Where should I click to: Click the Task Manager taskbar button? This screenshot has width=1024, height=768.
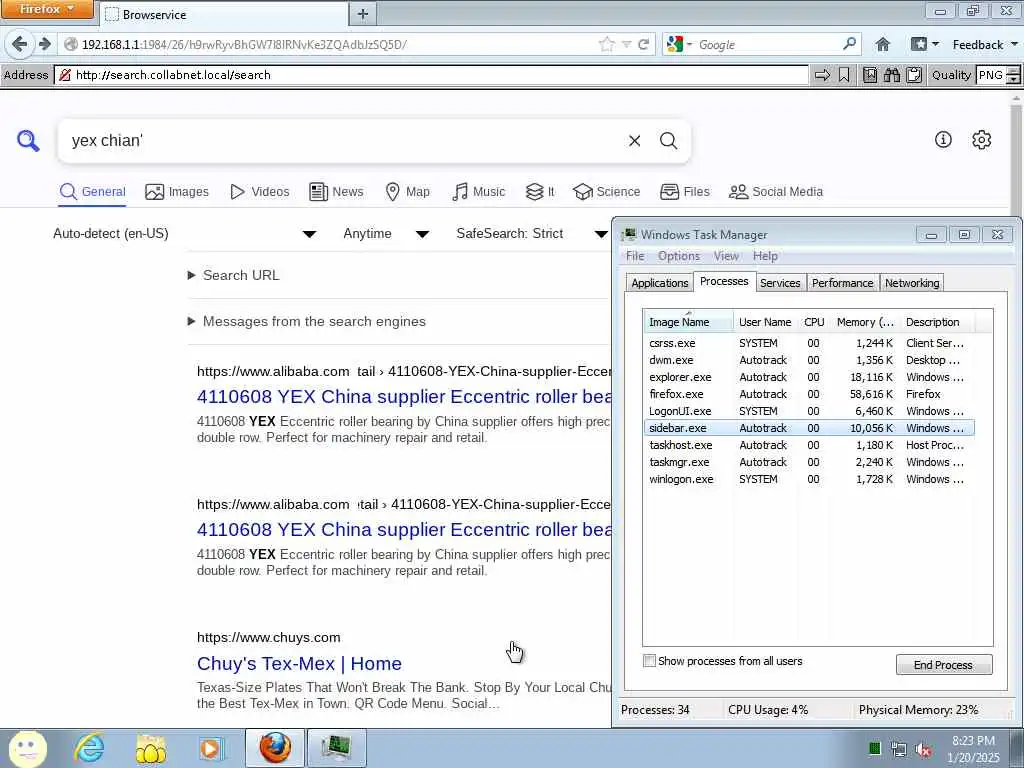[x=337, y=748]
